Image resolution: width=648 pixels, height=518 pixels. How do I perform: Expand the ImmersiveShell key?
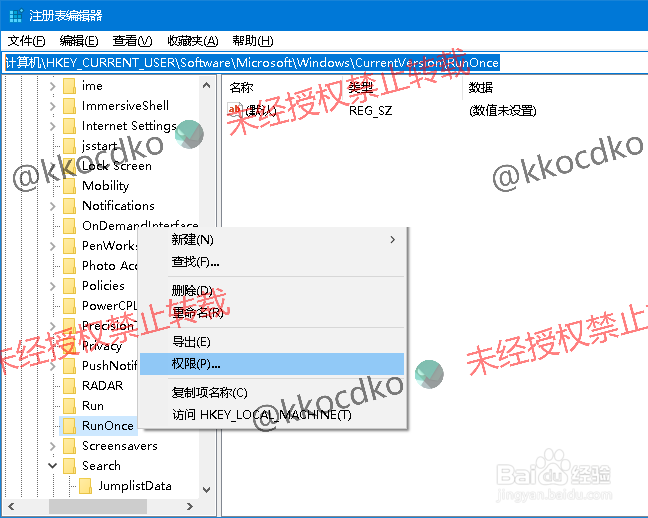tap(52, 106)
